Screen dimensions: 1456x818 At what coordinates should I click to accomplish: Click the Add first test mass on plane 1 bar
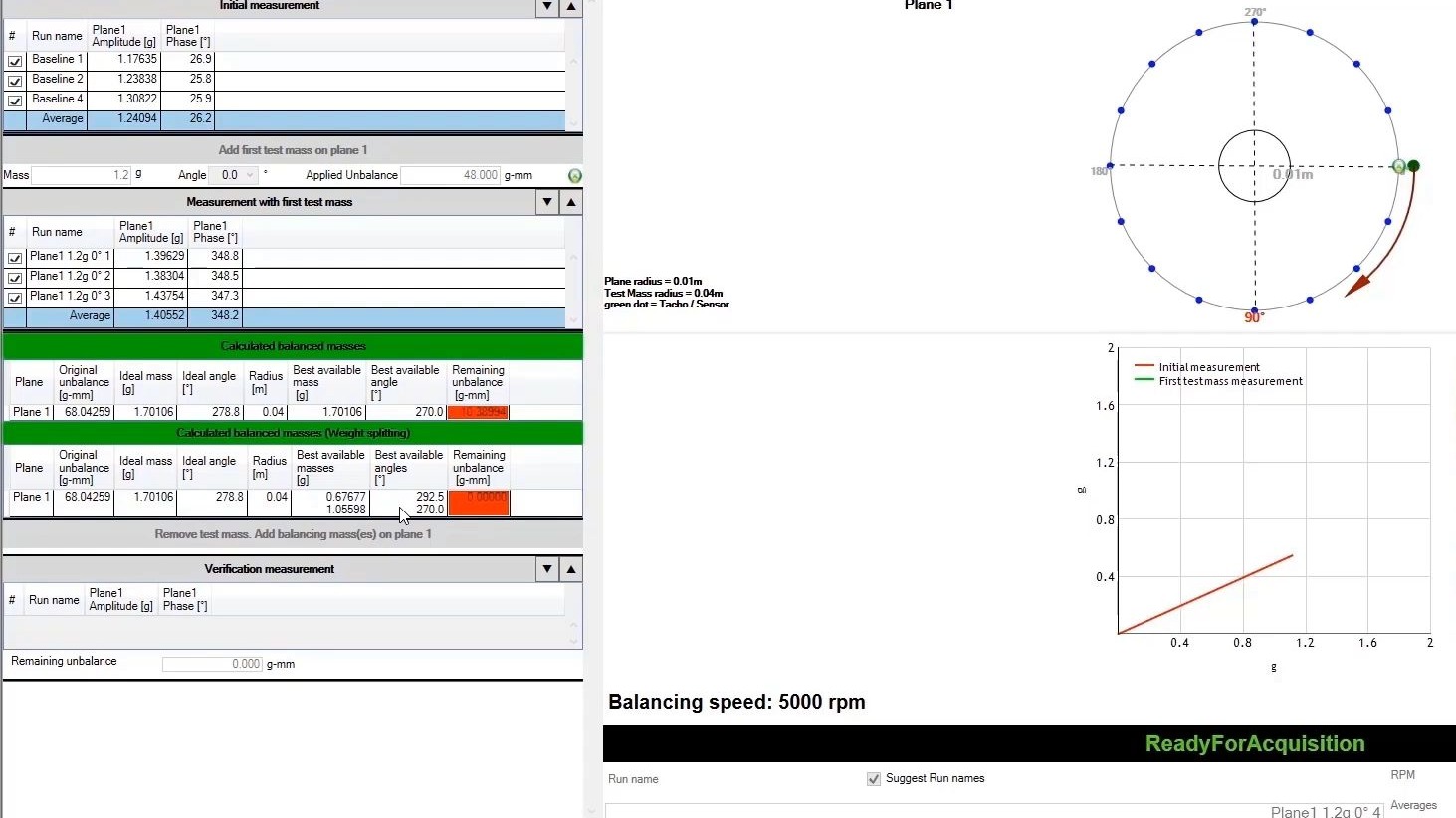tap(293, 150)
